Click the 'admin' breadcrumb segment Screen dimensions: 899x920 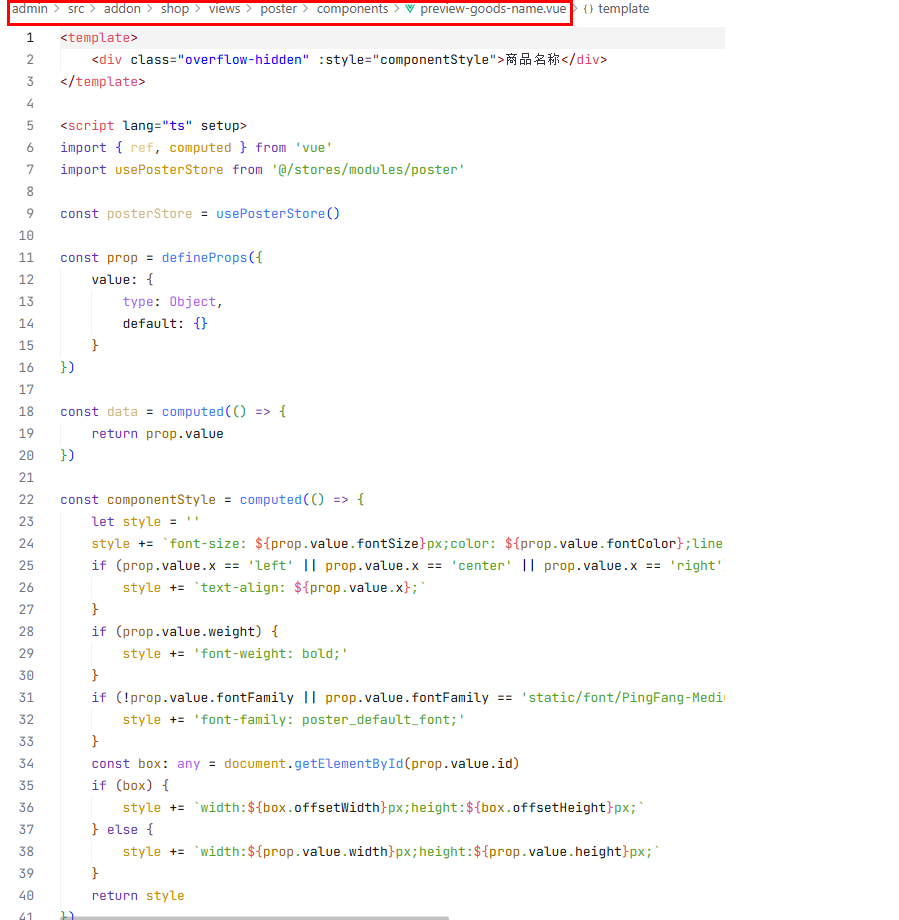pyautogui.click(x=29, y=9)
